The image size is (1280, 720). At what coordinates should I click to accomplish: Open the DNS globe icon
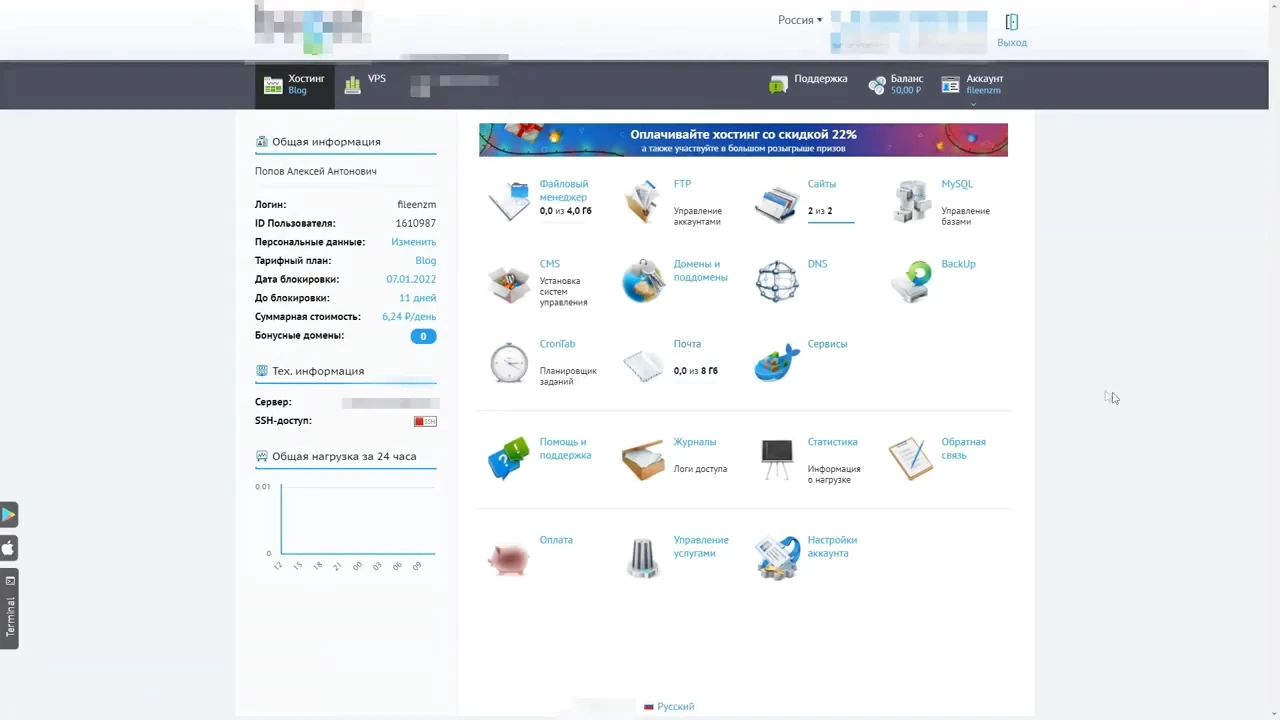[x=777, y=282]
